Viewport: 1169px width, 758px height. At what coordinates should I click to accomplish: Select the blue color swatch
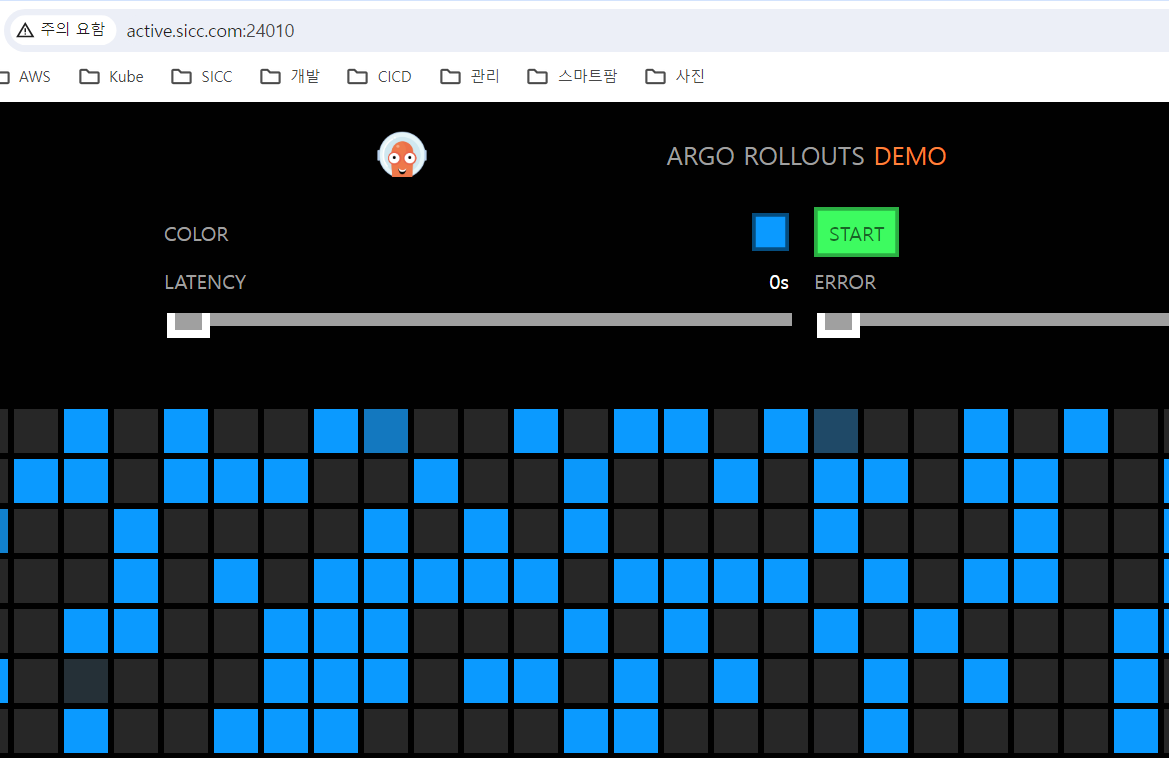coord(770,232)
